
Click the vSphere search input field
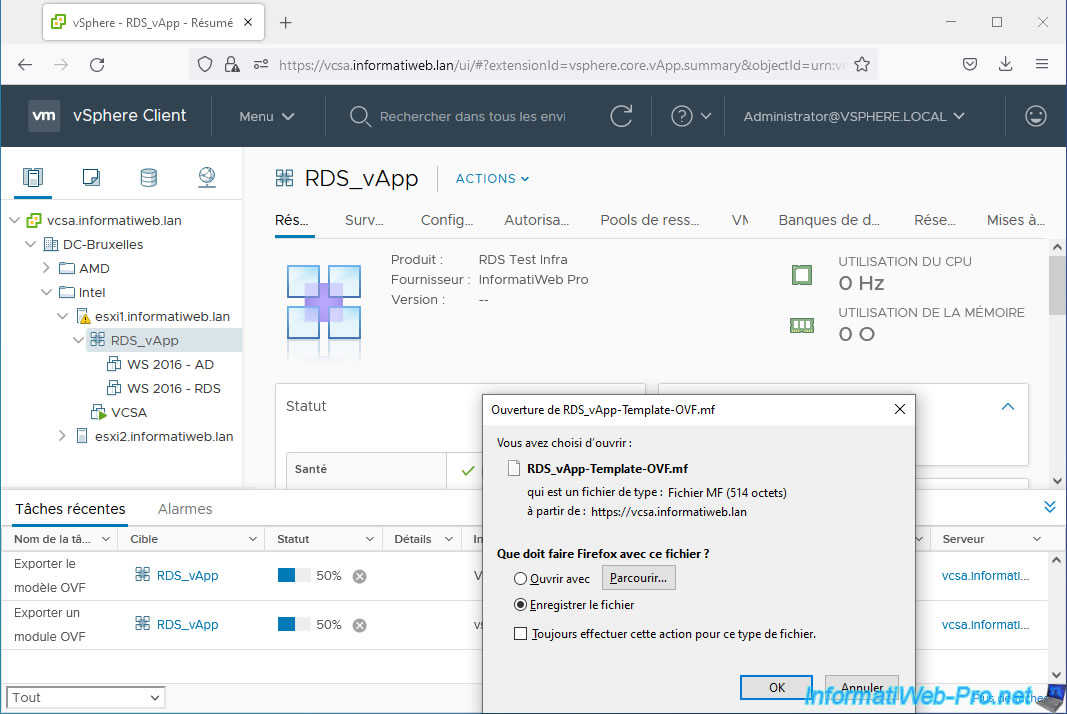pos(472,116)
